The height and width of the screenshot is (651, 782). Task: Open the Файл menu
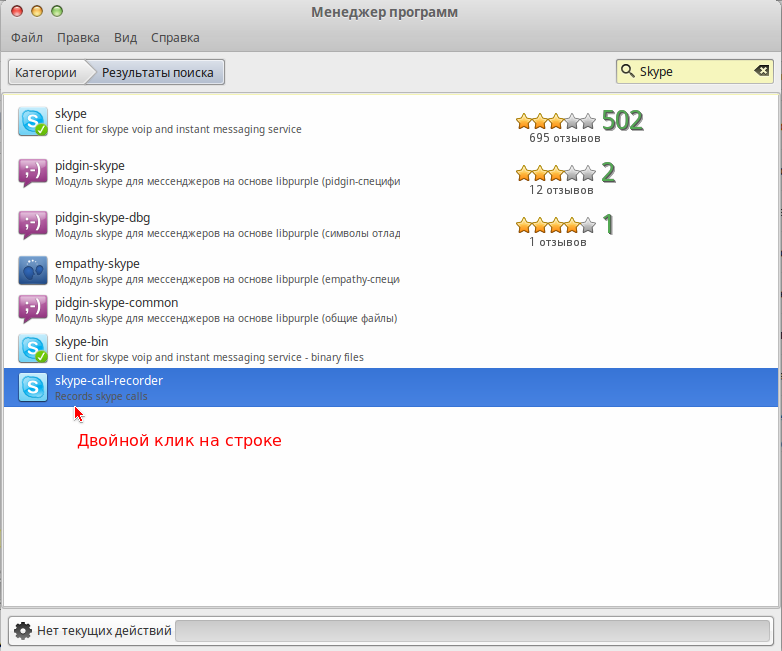tap(27, 38)
